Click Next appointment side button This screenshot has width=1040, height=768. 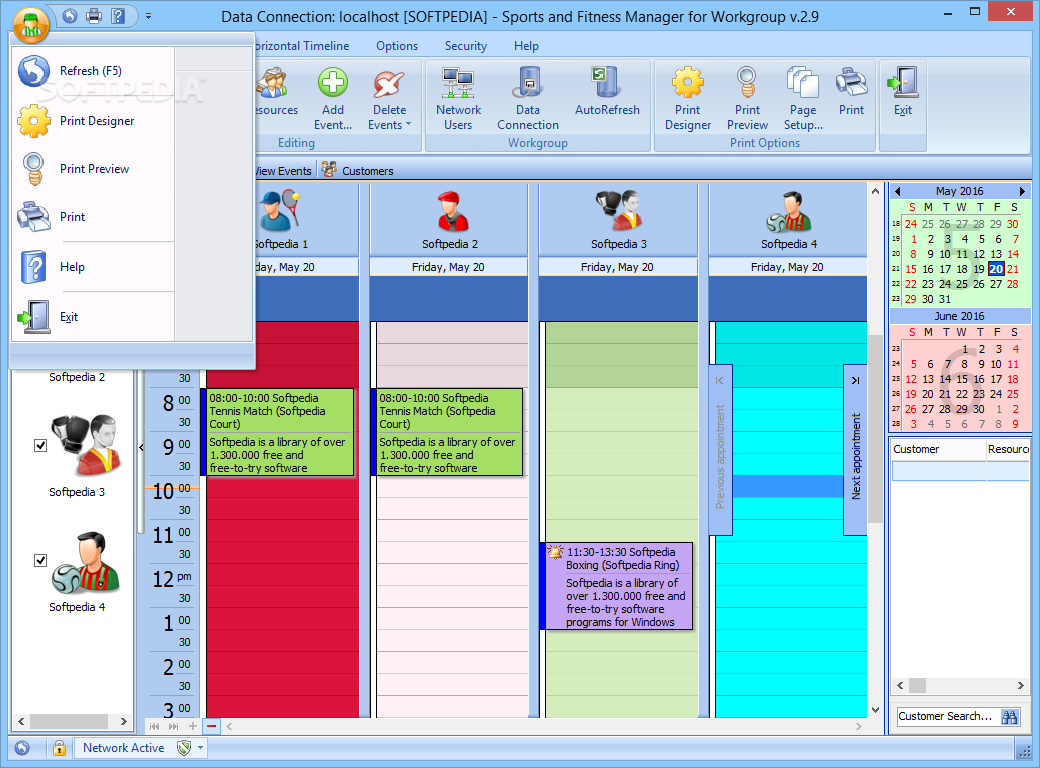pos(855,450)
